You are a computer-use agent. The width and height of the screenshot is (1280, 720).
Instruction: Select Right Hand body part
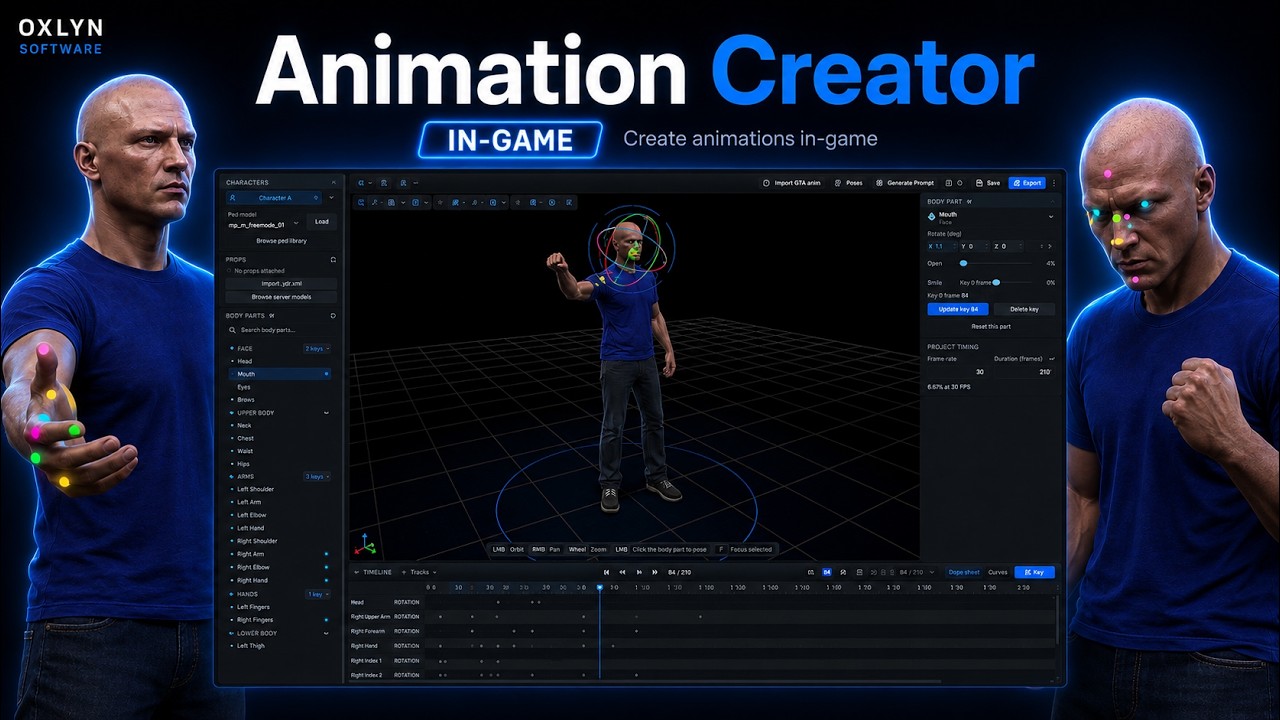252,580
